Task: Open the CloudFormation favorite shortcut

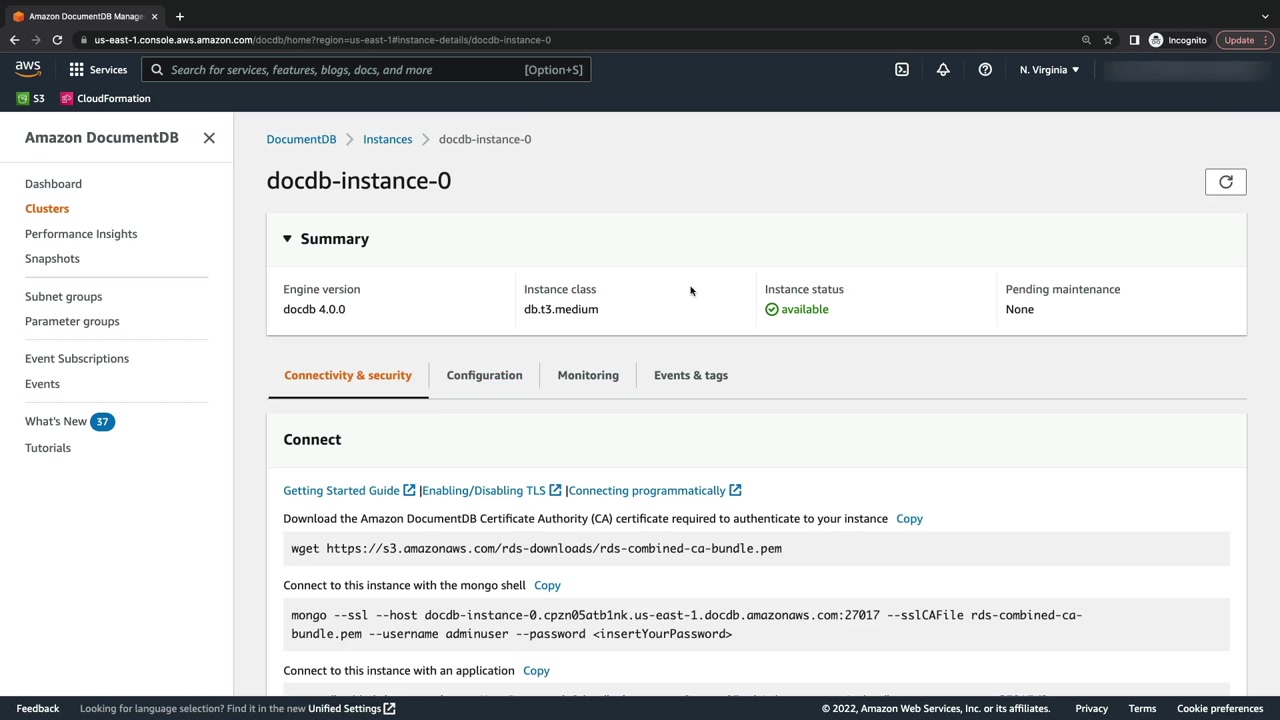Action: click(105, 99)
